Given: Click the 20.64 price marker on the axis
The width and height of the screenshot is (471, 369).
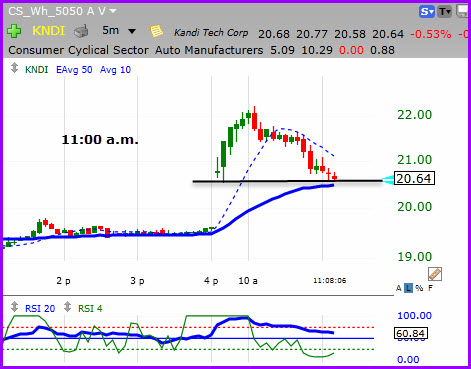Looking at the screenshot, I should [414, 178].
